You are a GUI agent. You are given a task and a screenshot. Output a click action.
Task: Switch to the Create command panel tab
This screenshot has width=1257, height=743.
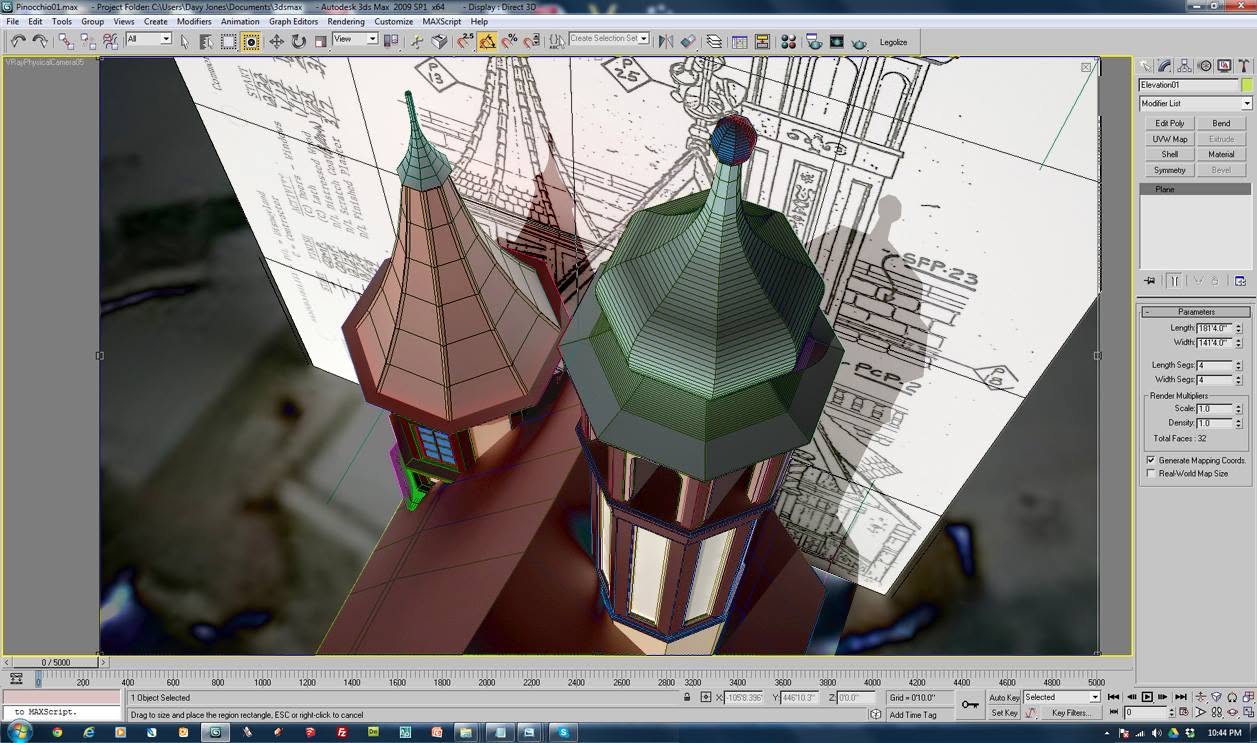point(1146,66)
